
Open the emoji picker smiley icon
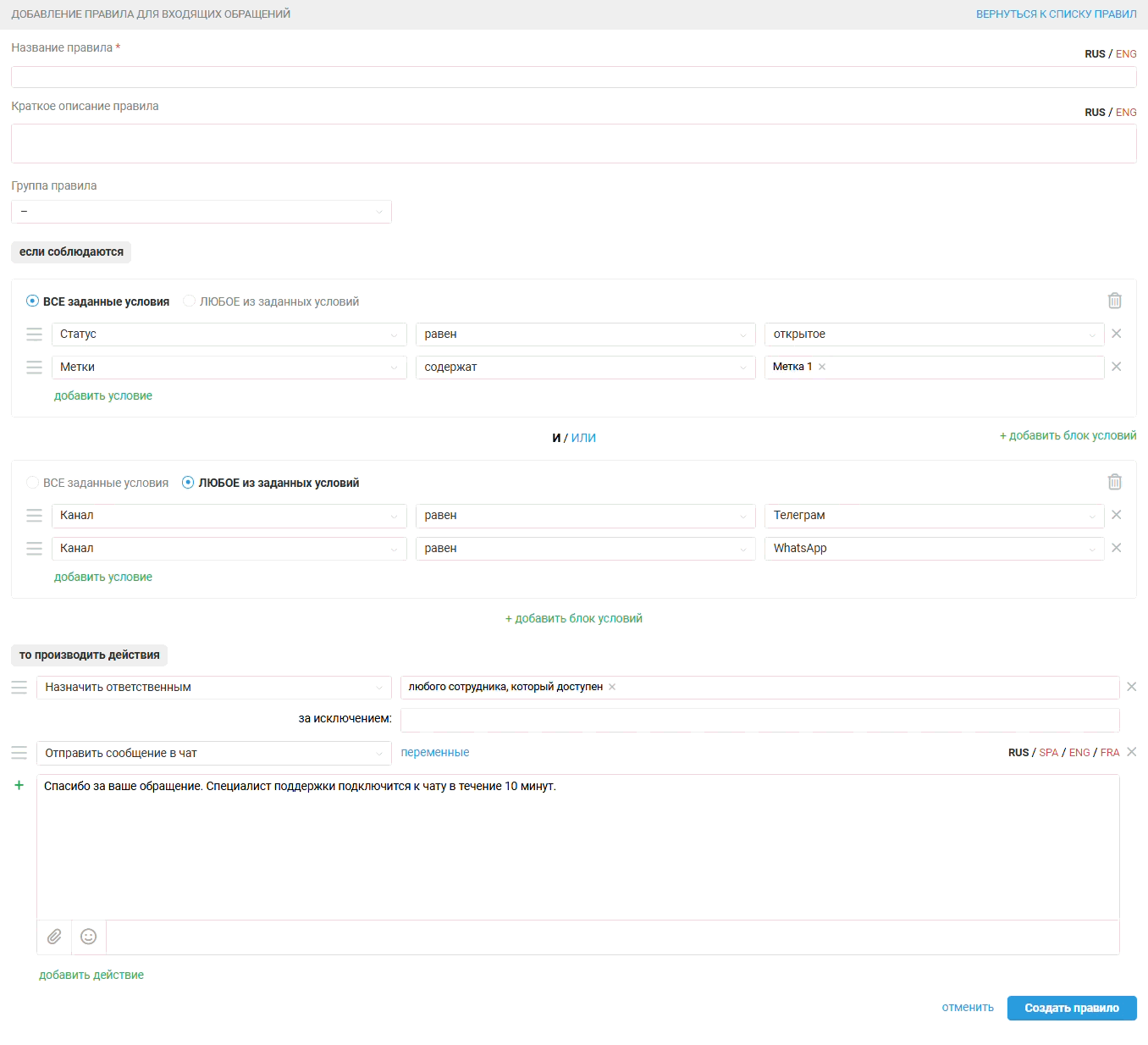(88, 937)
